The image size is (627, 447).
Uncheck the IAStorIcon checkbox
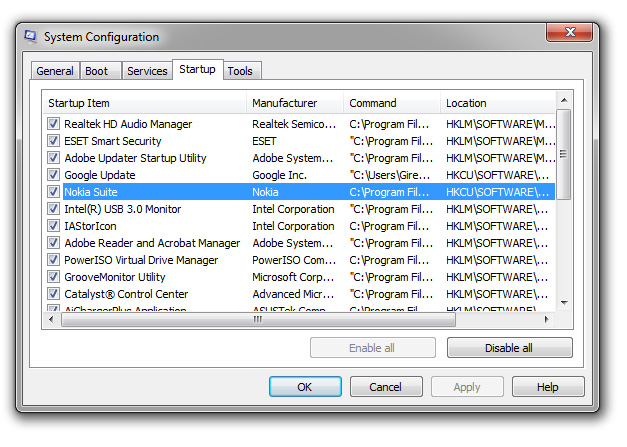[54, 225]
